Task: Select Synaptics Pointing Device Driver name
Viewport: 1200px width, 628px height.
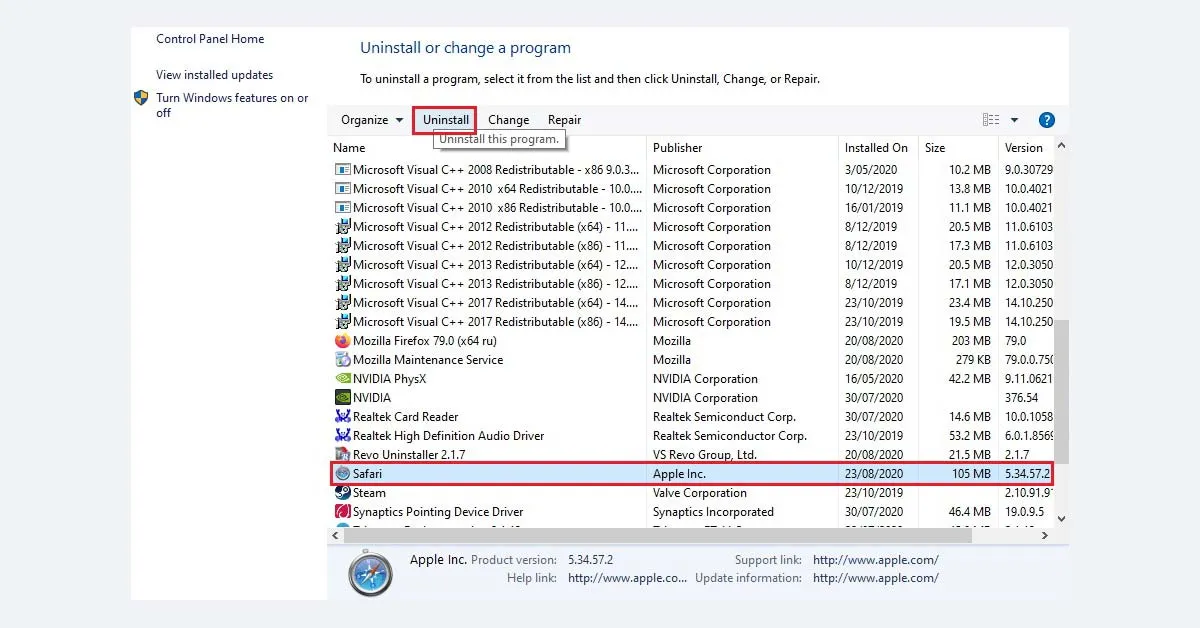Action: point(438,512)
